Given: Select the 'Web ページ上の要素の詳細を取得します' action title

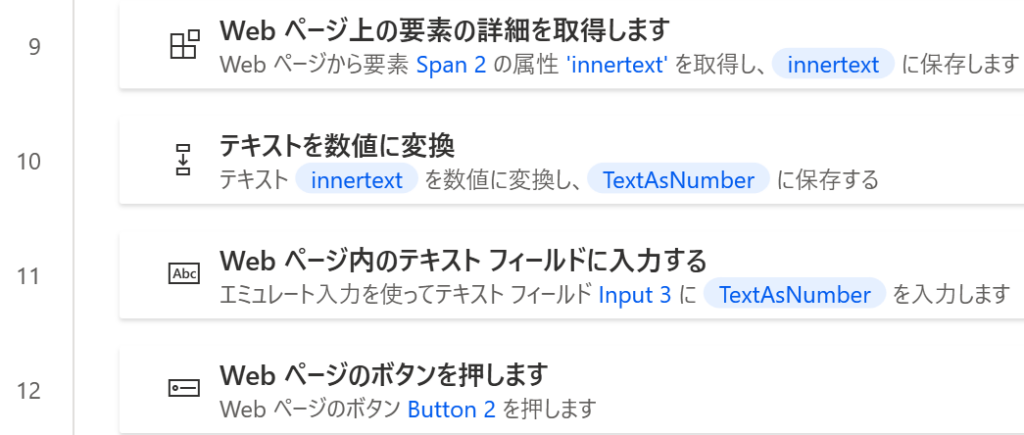Looking at the screenshot, I should [445, 30].
